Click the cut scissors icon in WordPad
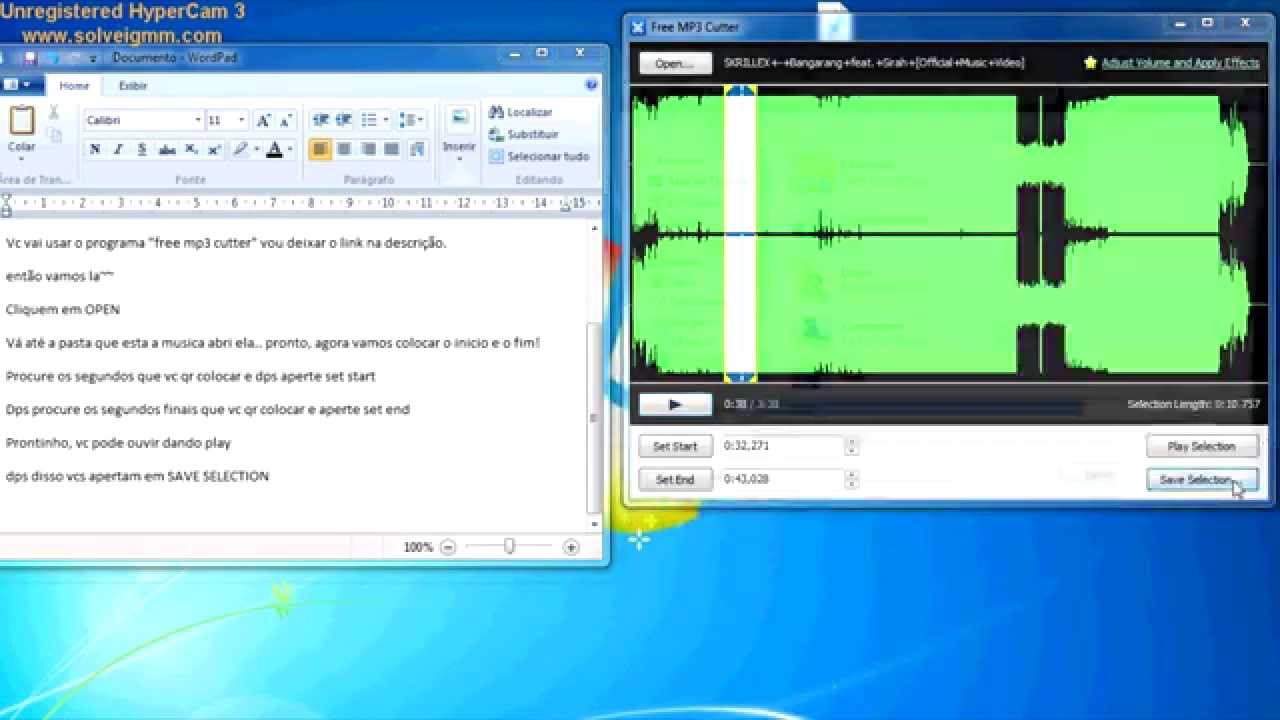Image resolution: width=1280 pixels, height=720 pixels. 54,112
